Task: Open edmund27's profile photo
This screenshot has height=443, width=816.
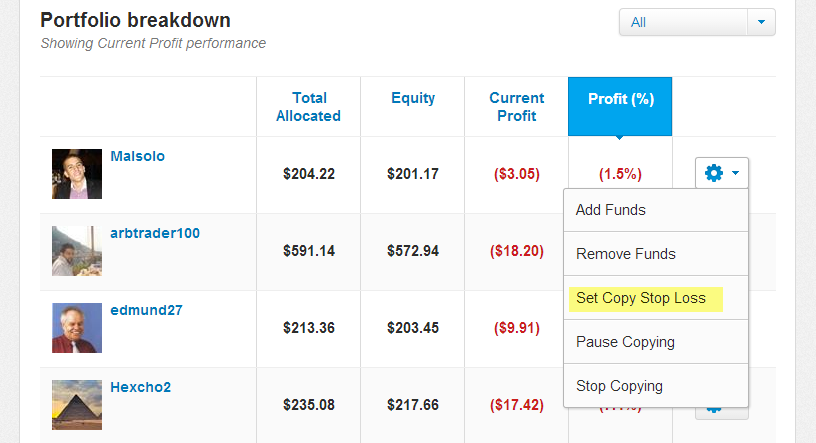Action: 77,328
